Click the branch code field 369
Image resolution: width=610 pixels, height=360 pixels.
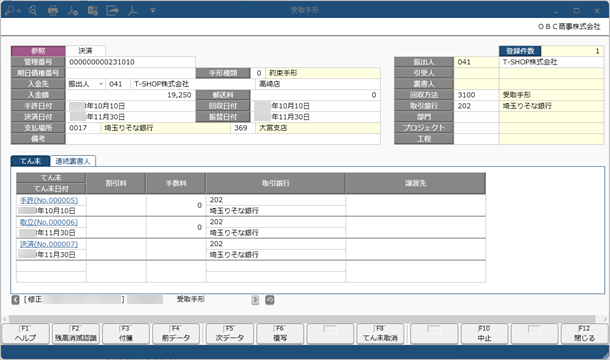click(x=243, y=128)
